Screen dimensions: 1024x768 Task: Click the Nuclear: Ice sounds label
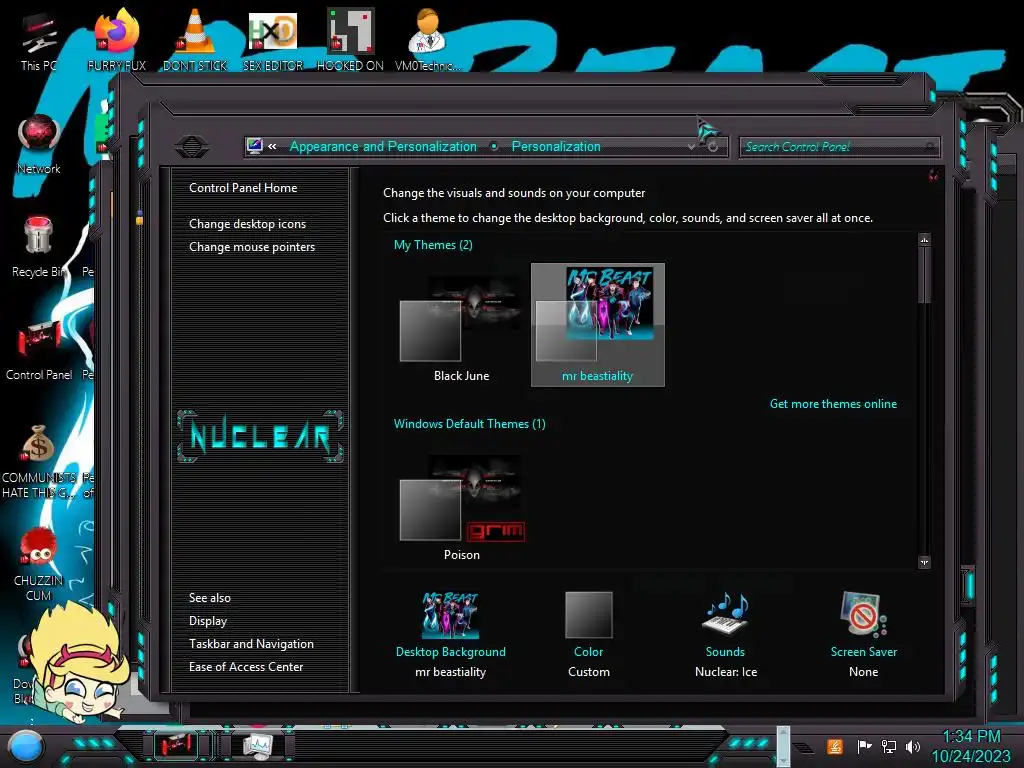click(726, 671)
